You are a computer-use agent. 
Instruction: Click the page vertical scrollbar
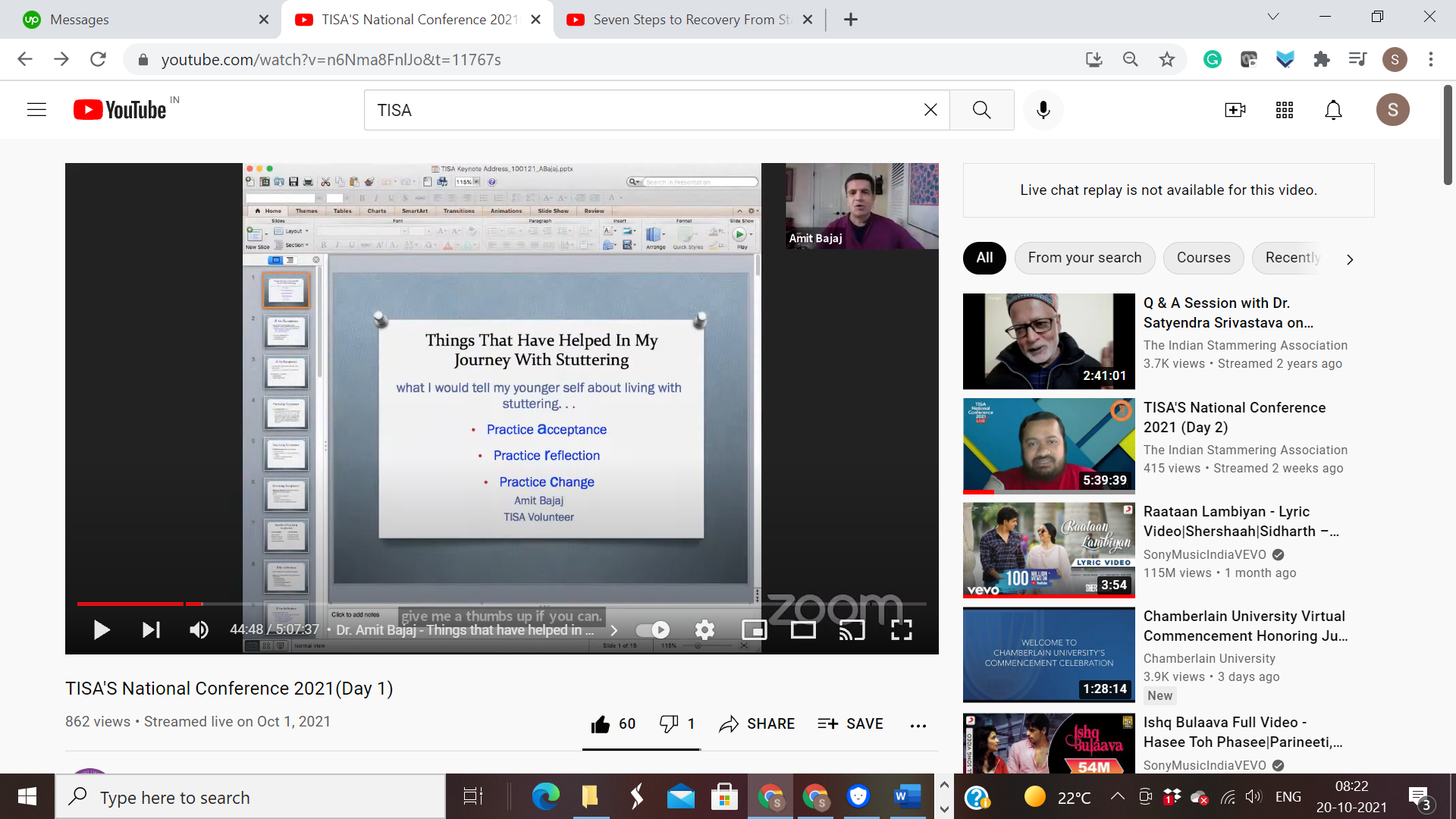(x=1448, y=135)
